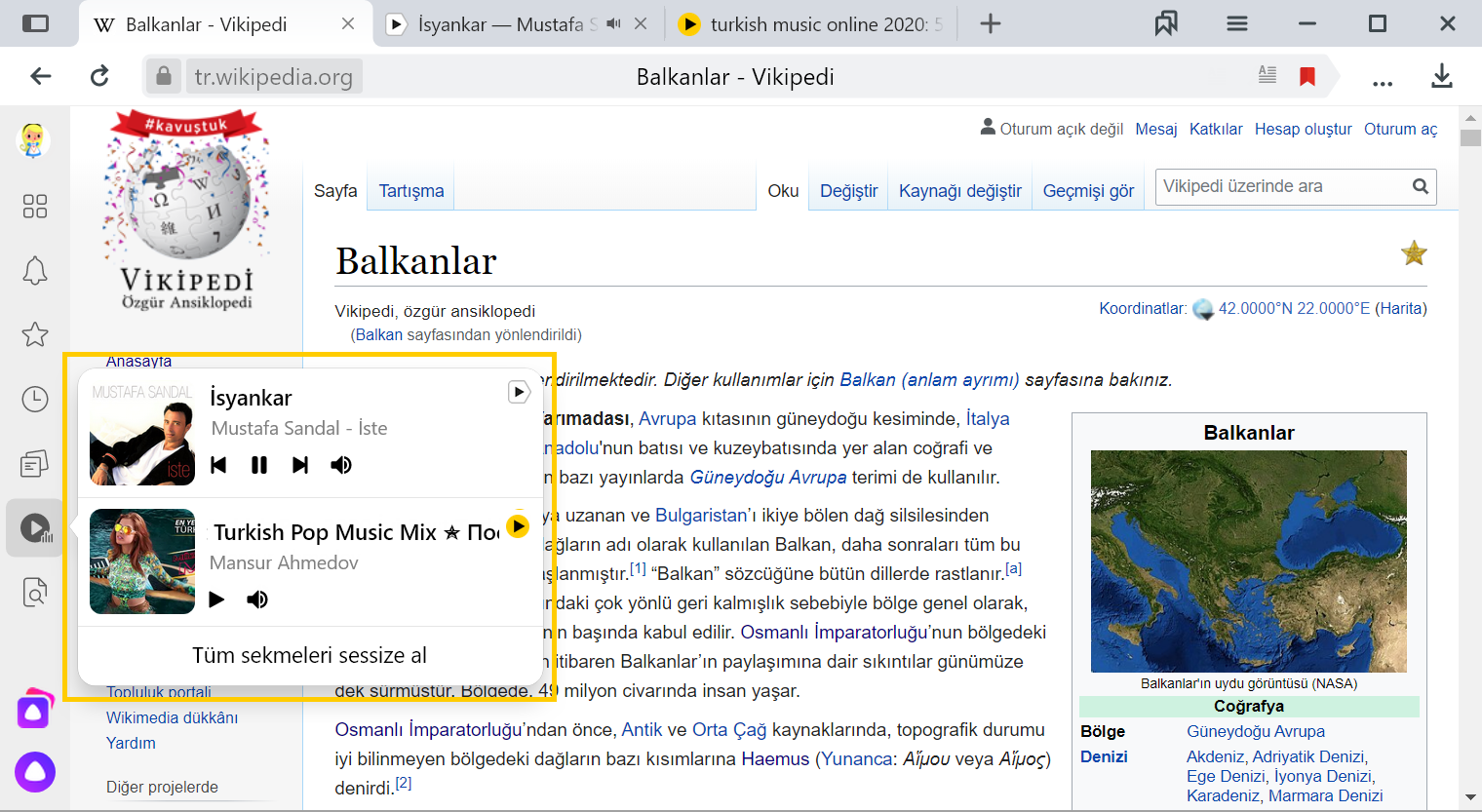Toggle the side panel icon in titlebar
The height and width of the screenshot is (812, 1482).
(35, 23)
